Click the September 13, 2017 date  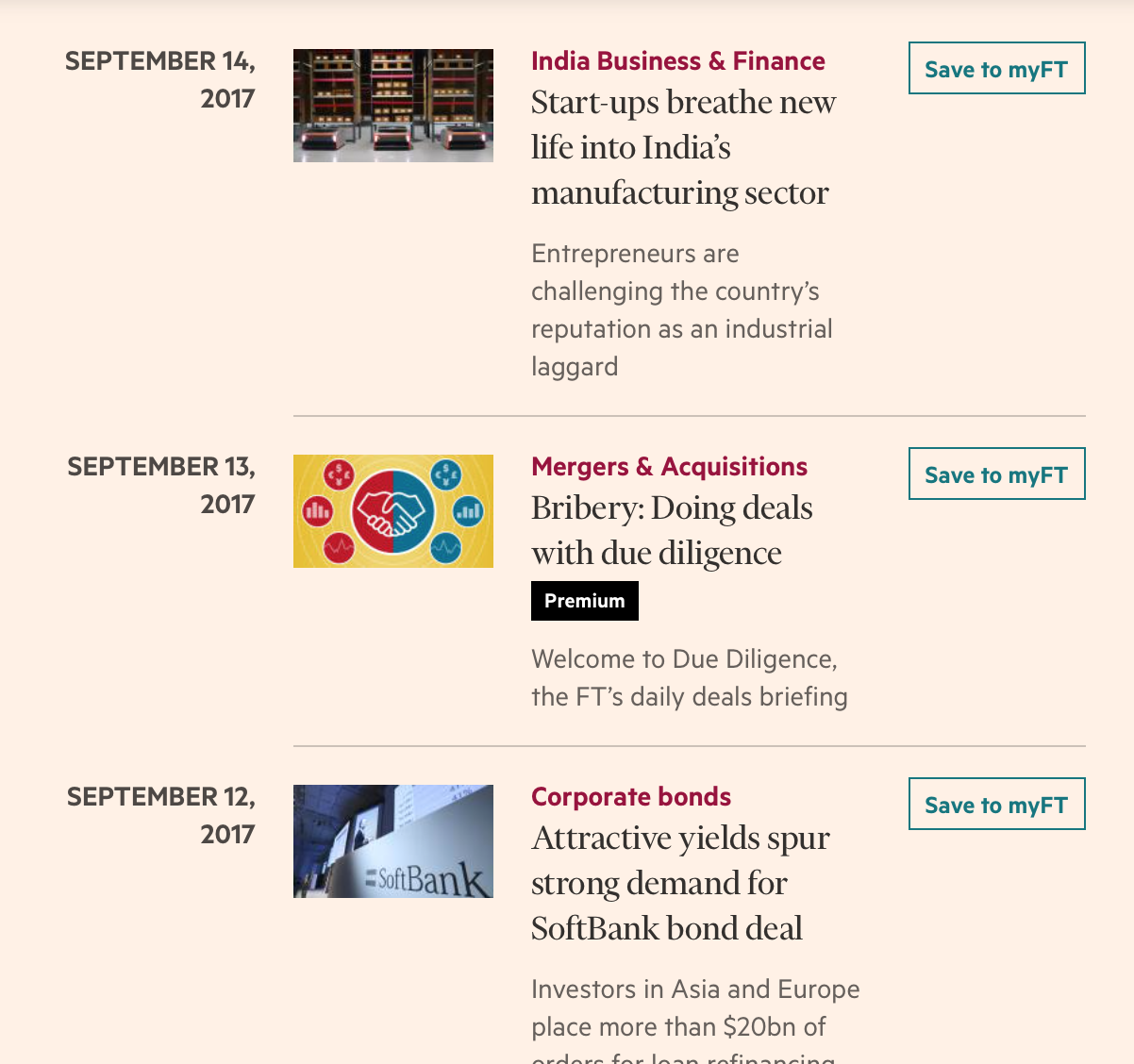(x=161, y=486)
